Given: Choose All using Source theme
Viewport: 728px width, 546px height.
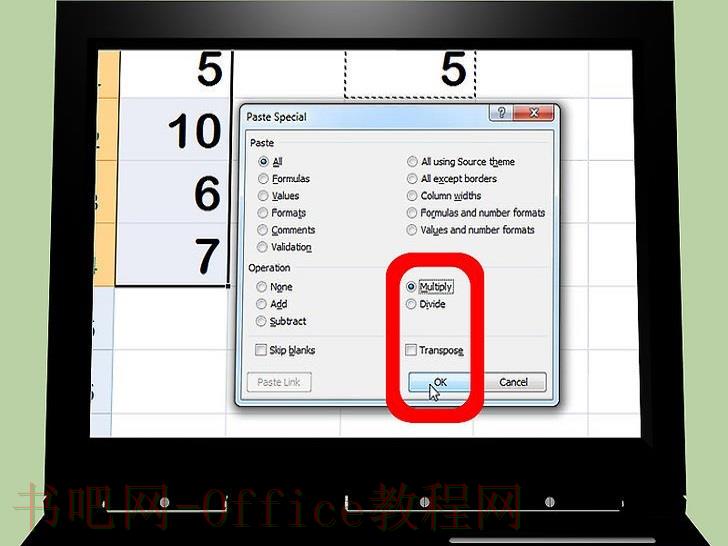Looking at the screenshot, I should click(412, 162).
